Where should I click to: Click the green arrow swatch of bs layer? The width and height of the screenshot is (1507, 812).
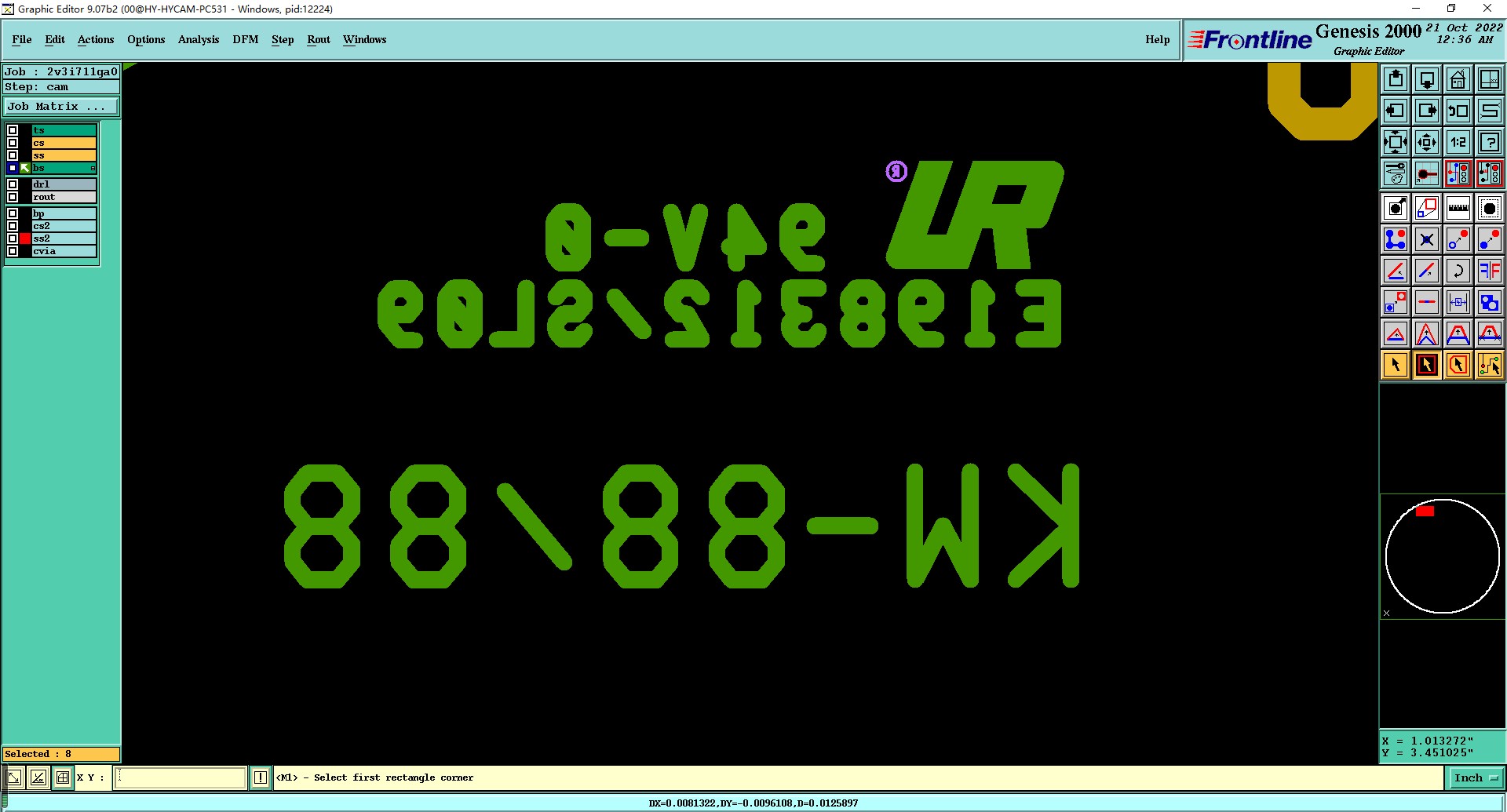25,168
